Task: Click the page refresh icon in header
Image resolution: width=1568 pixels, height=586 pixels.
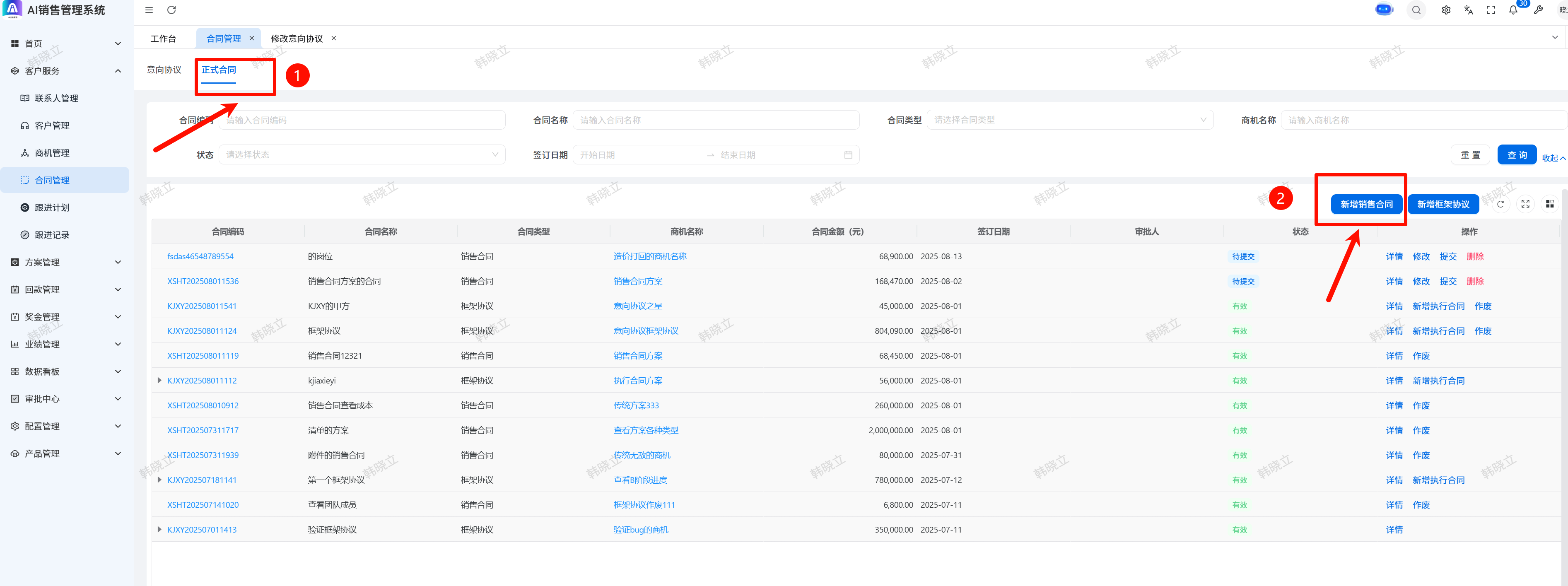Action: pos(171,10)
